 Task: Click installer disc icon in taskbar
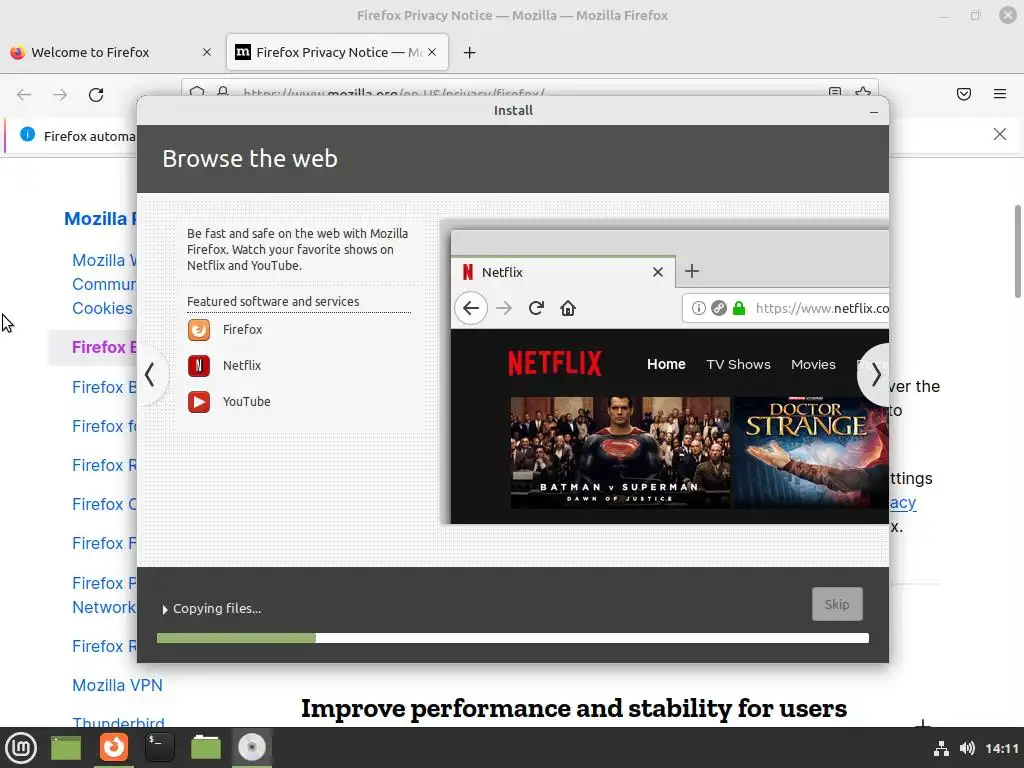pyautogui.click(x=252, y=747)
